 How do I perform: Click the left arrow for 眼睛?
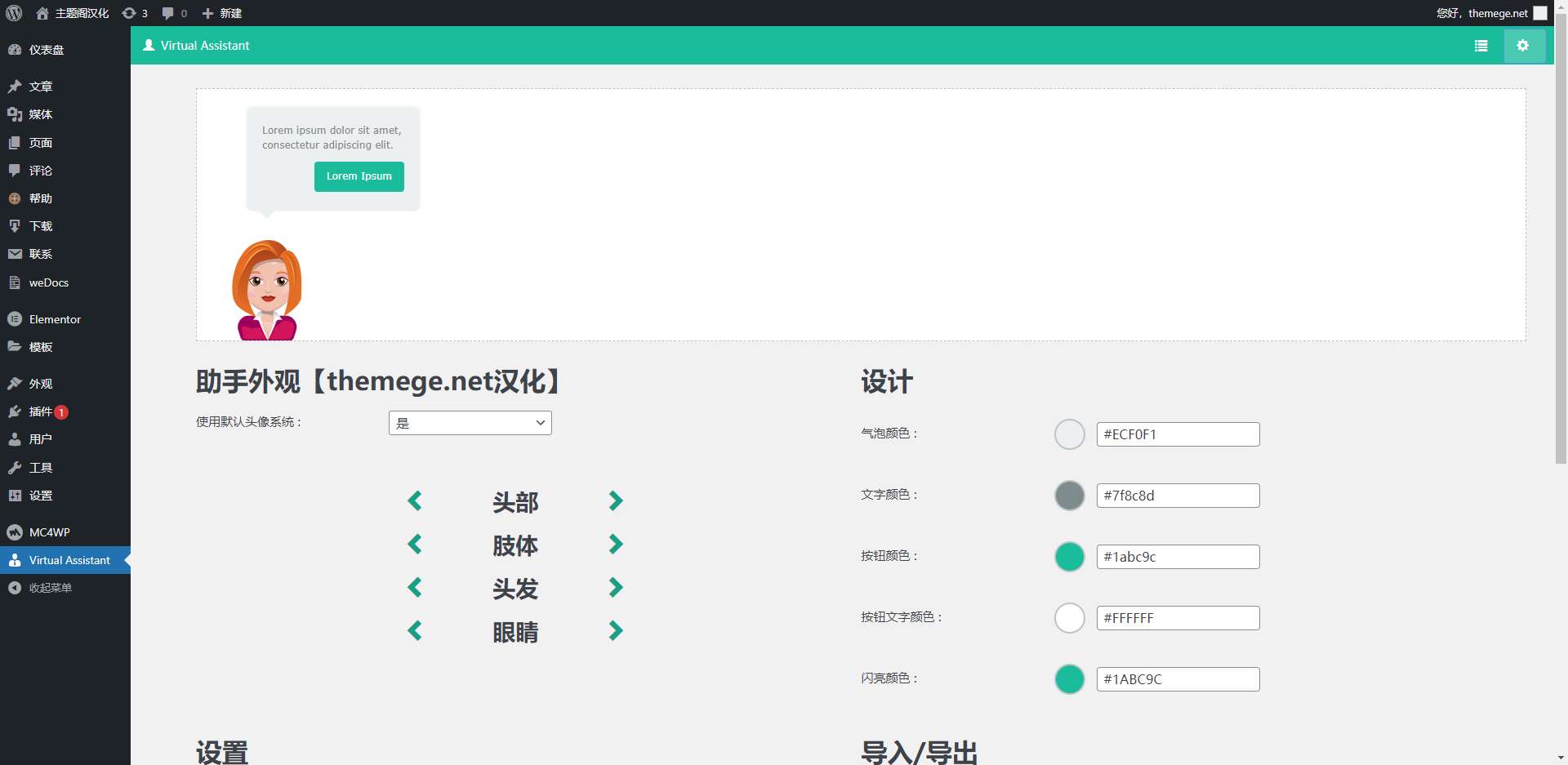415,631
